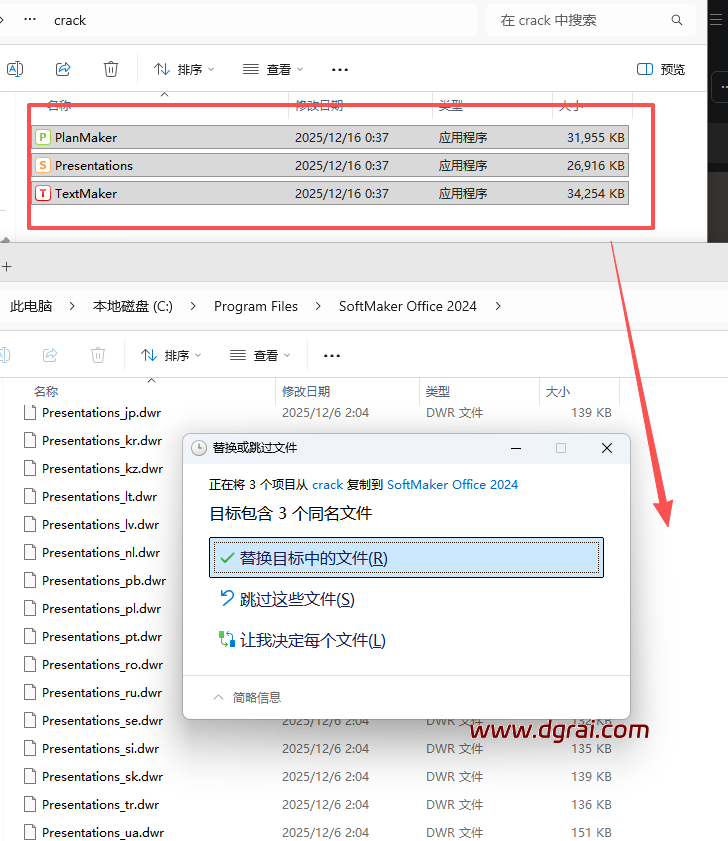Select file Presentations_ru.dwr

coord(102,692)
